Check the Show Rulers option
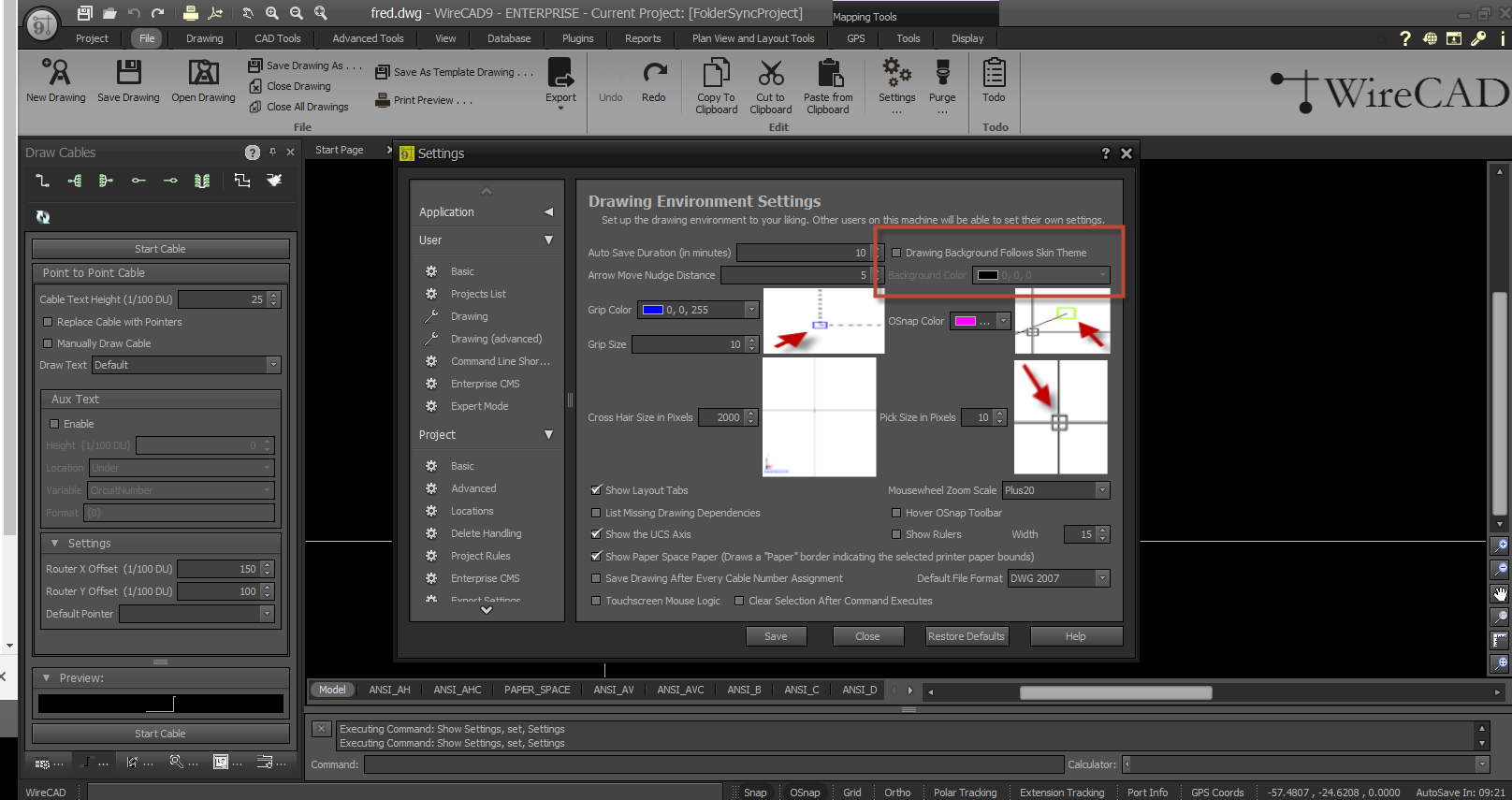Viewport: 1512px width, 800px height. click(x=896, y=534)
